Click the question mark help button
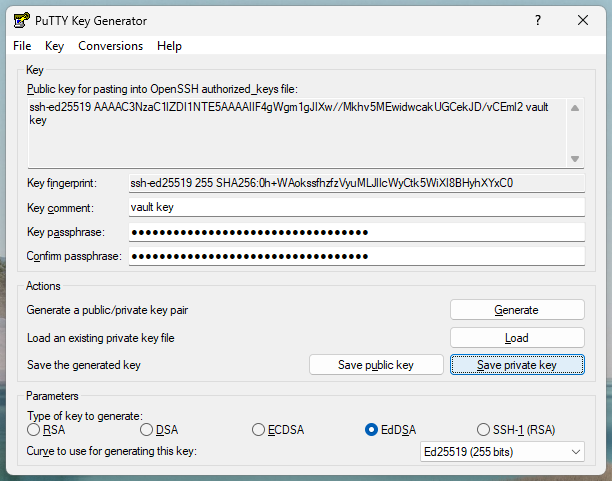 coord(538,20)
